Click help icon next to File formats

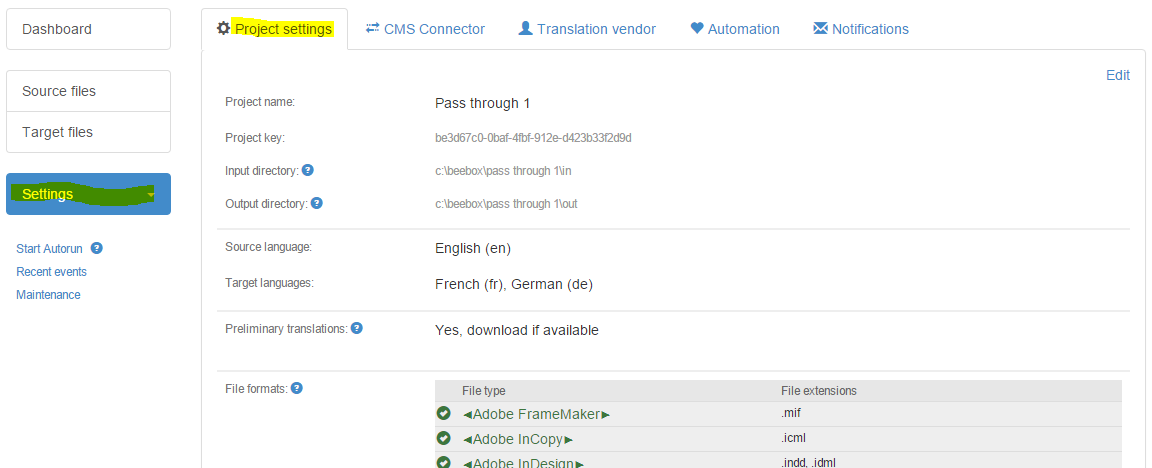coord(297,388)
